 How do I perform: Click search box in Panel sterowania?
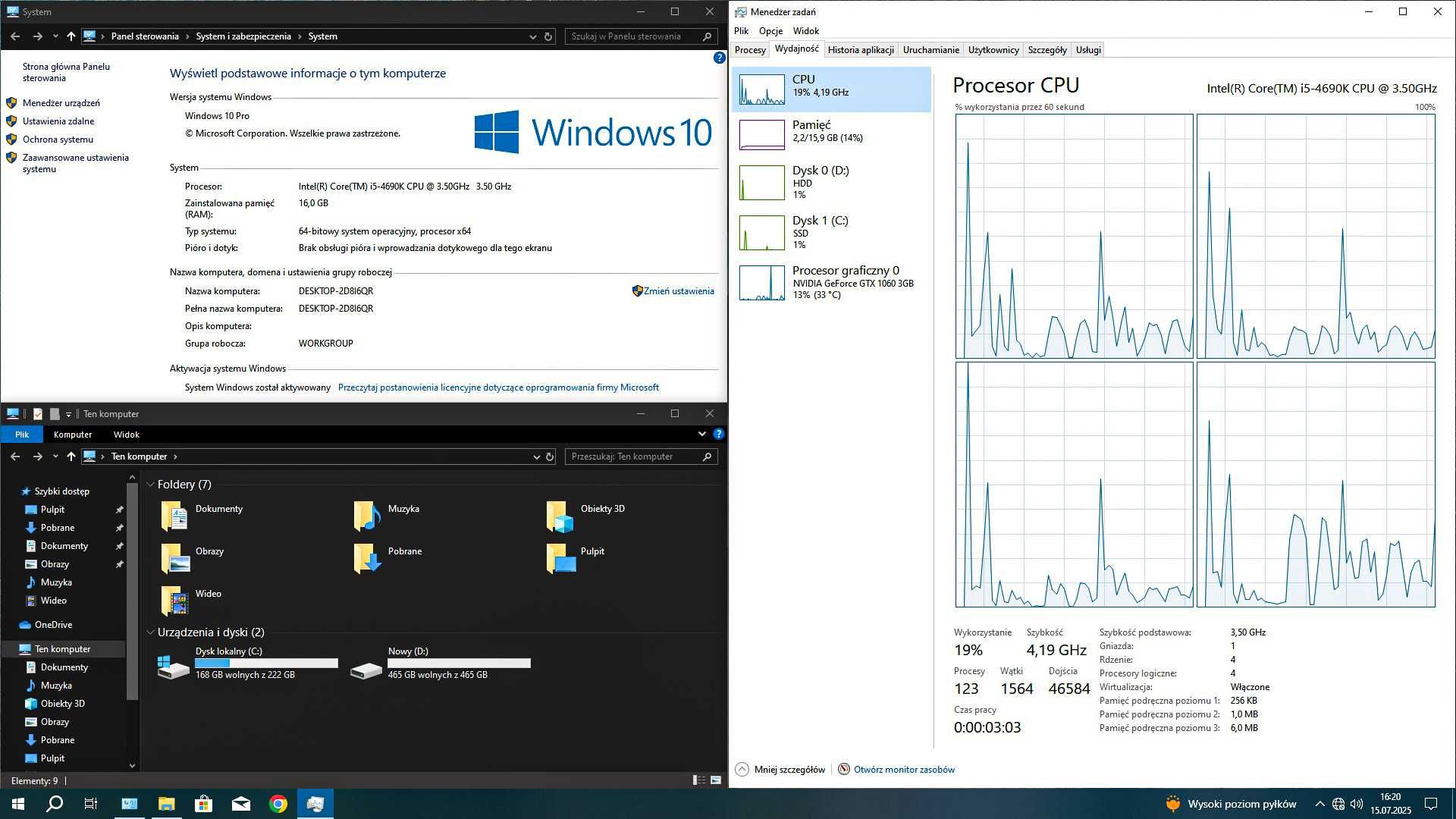641,36
